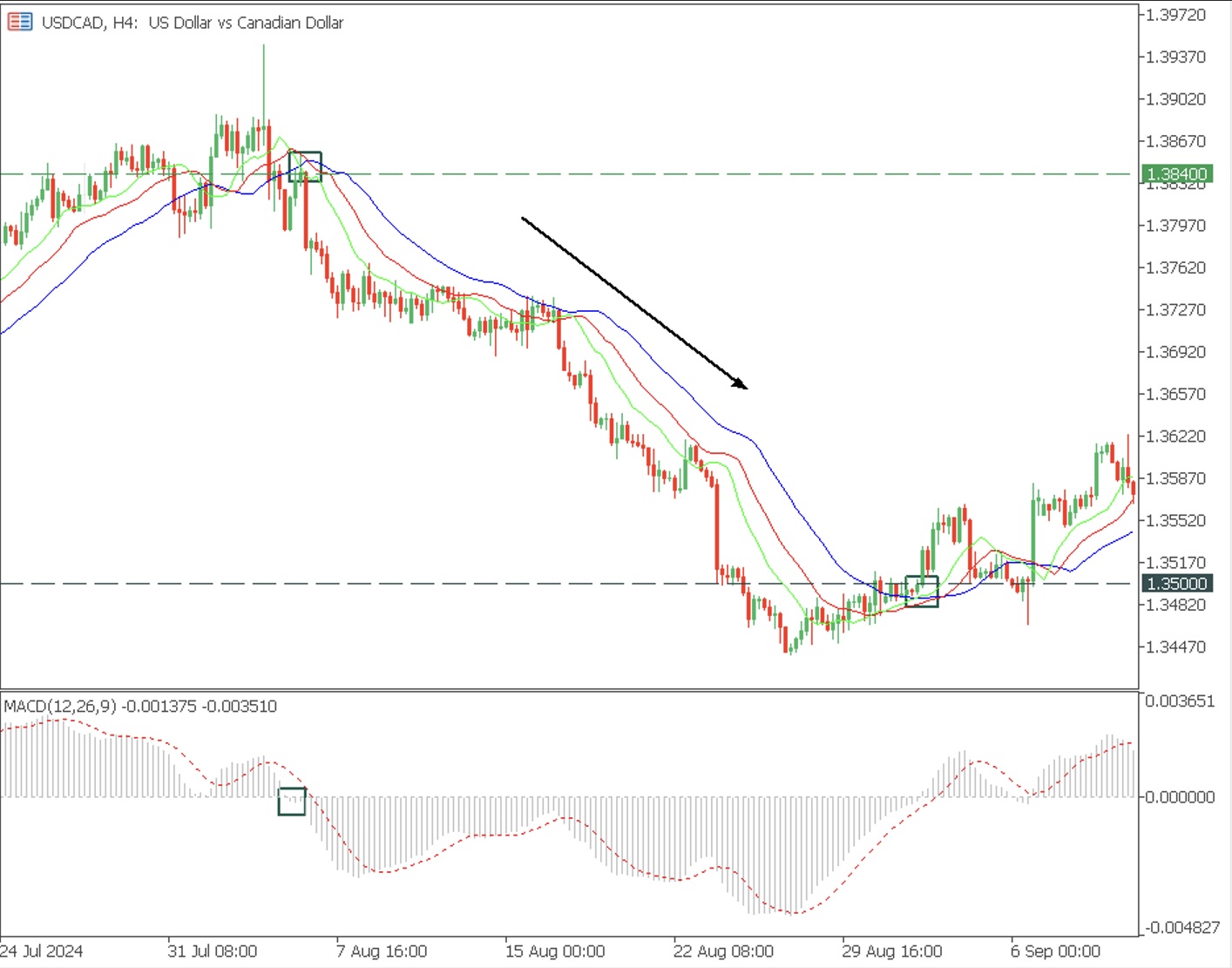Click the 22 Aug 08:00 time label
This screenshot has height=968, width=1232.
[723, 951]
